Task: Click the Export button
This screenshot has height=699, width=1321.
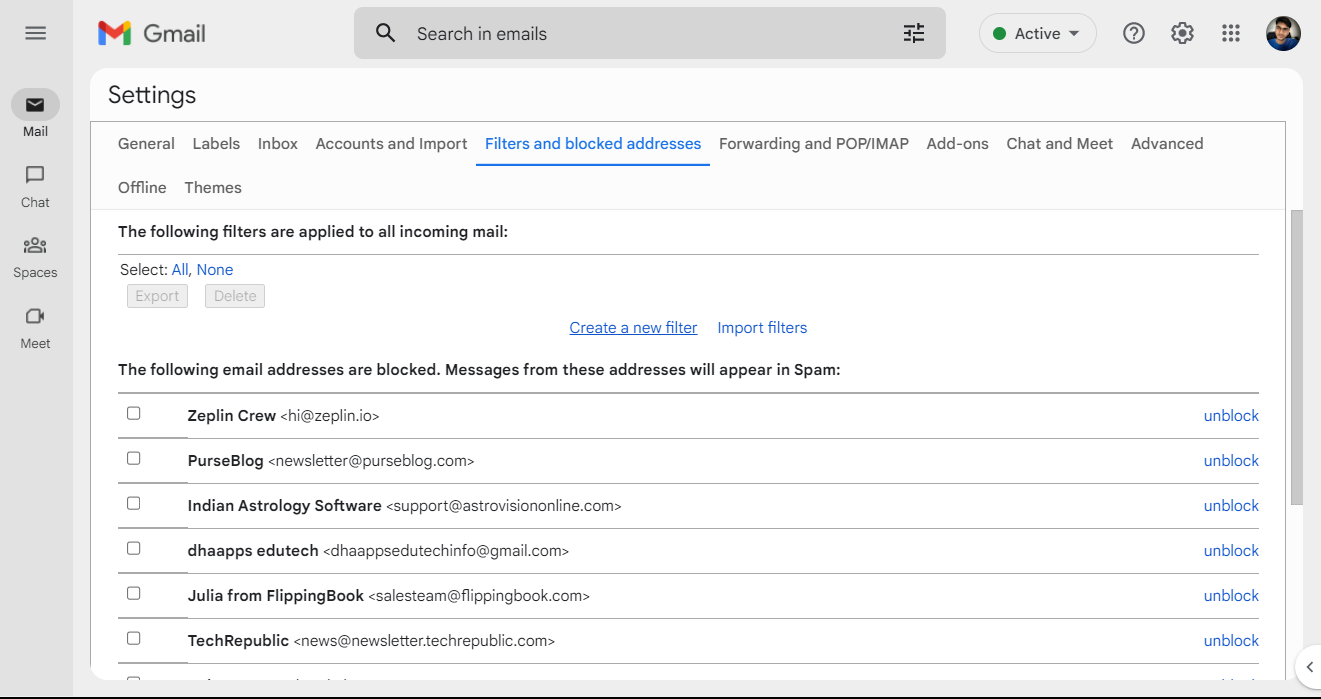Action: (157, 296)
